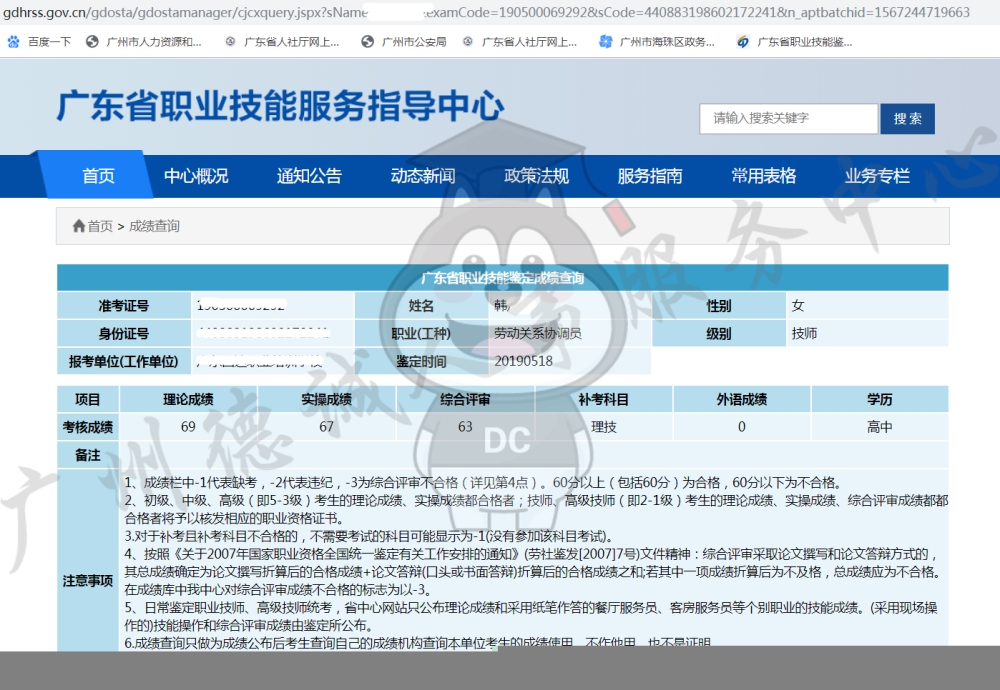Click the 实操成绩 column header
This screenshot has width=1000, height=690.
327,399
